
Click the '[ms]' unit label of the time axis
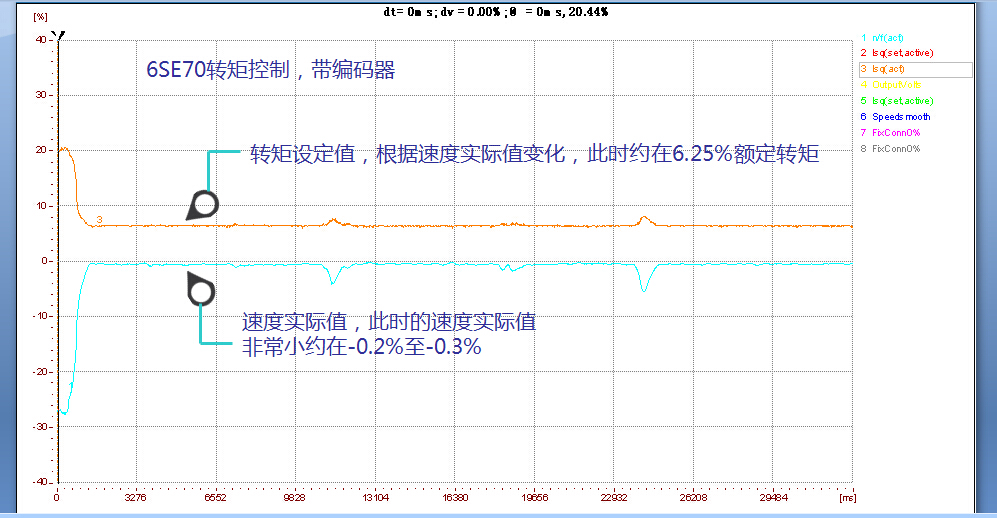pos(848,498)
